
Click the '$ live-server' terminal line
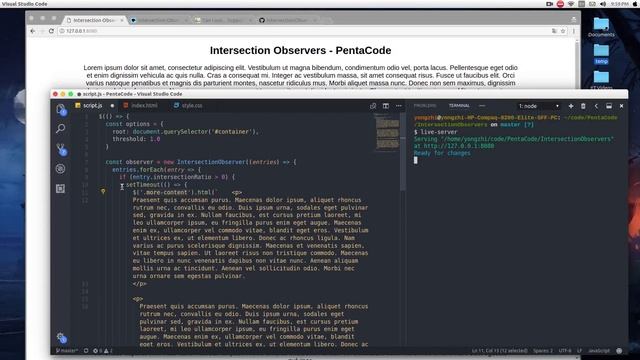click(436, 132)
